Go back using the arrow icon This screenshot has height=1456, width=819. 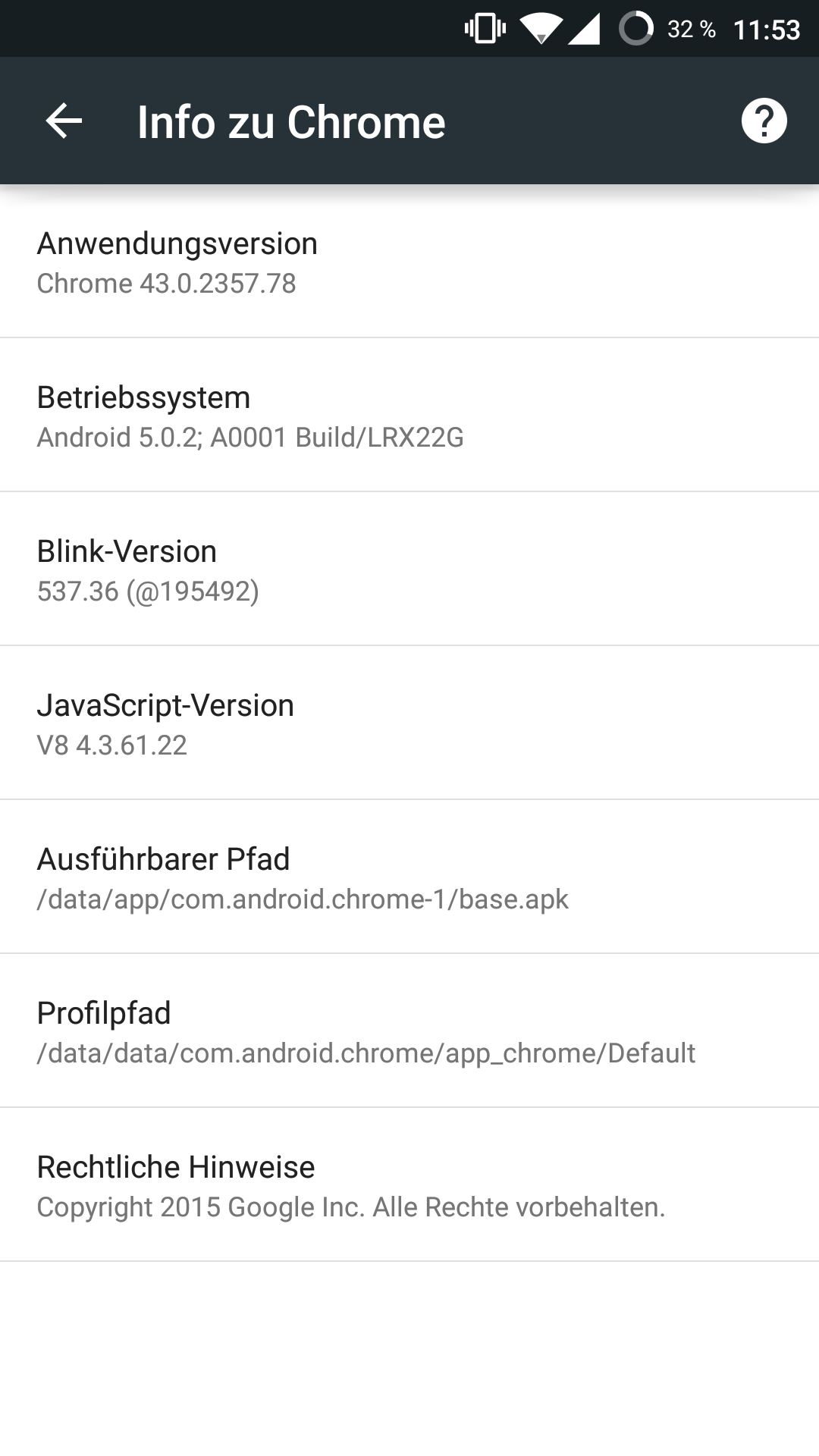coord(64,121)
